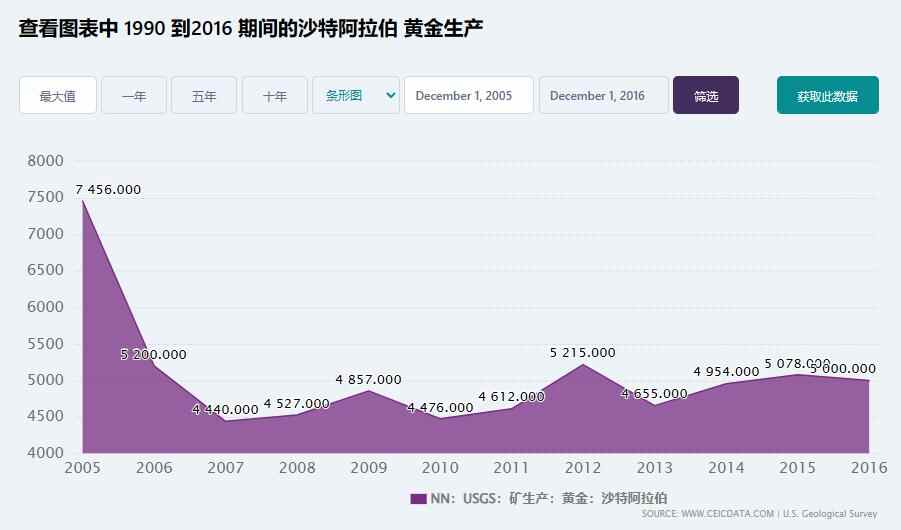901x530 pixels.
Task: Toggle the purple legend swatch for NN series
Action: pos(418,498)
